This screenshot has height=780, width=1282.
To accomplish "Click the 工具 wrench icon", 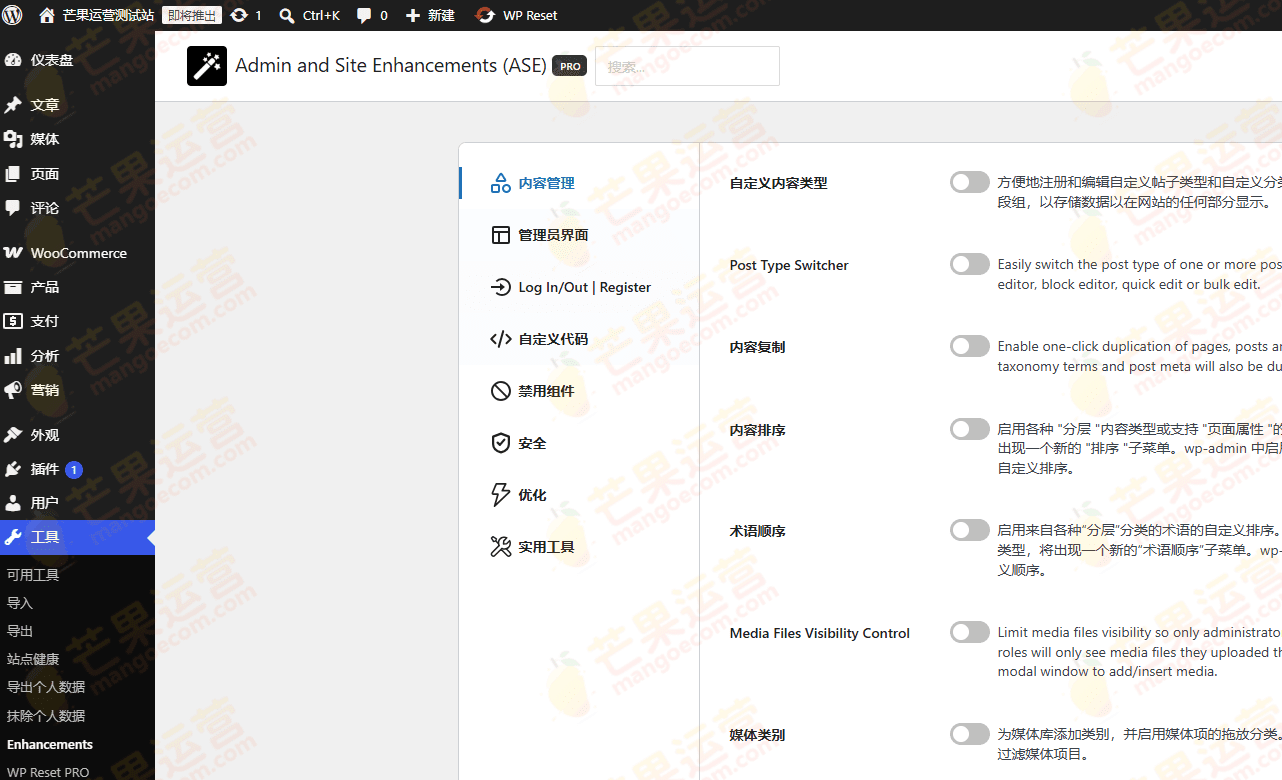I will point(13,537).
